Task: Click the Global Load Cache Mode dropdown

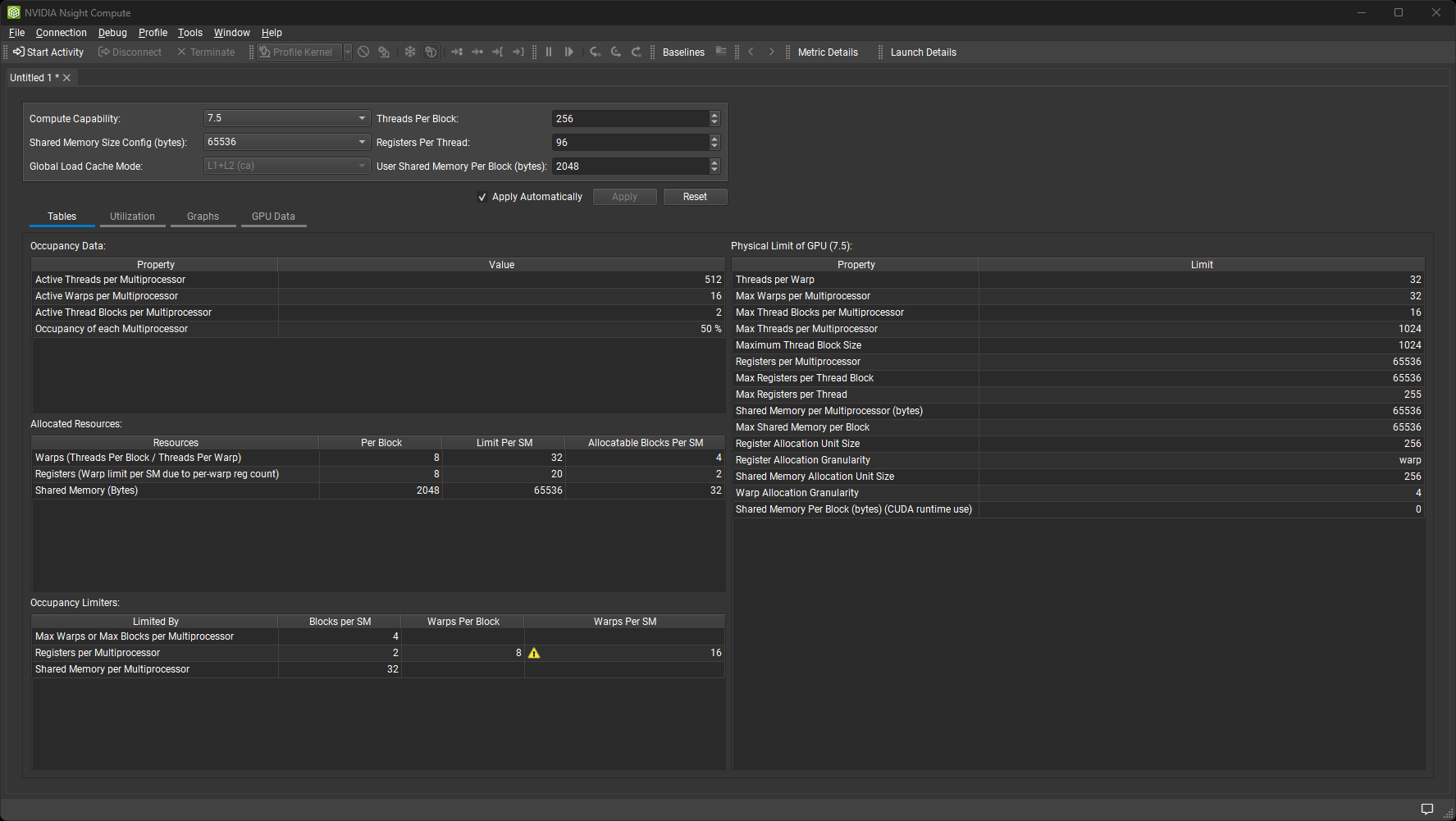Action: (x=287, y=166)
